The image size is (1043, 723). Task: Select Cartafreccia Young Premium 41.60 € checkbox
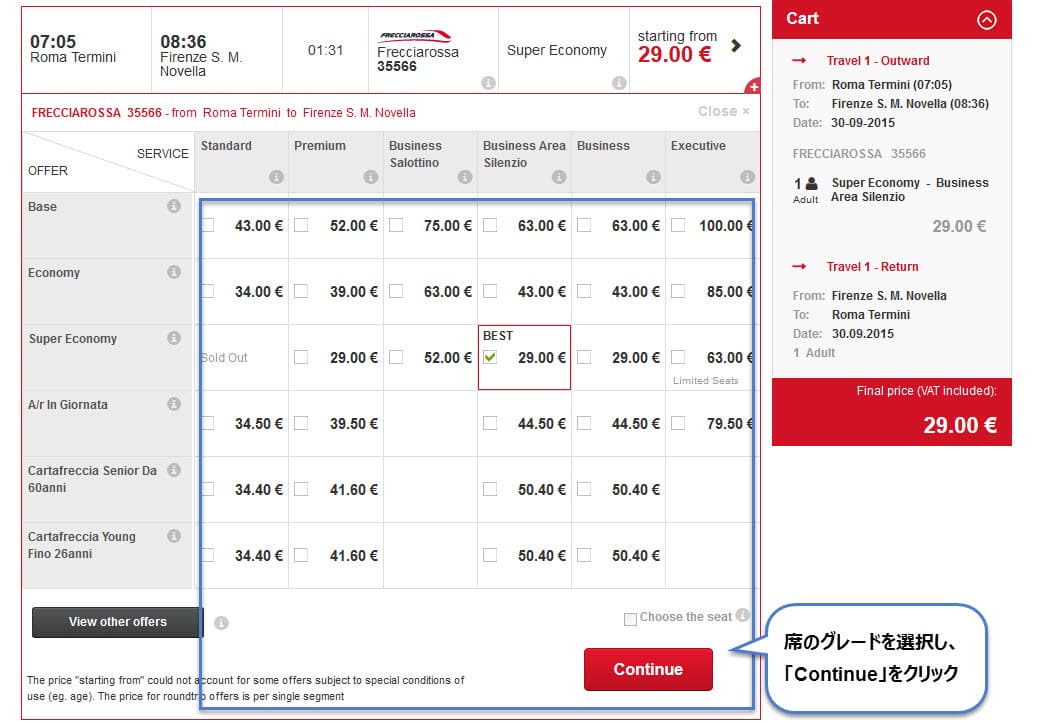pos(301,555)
